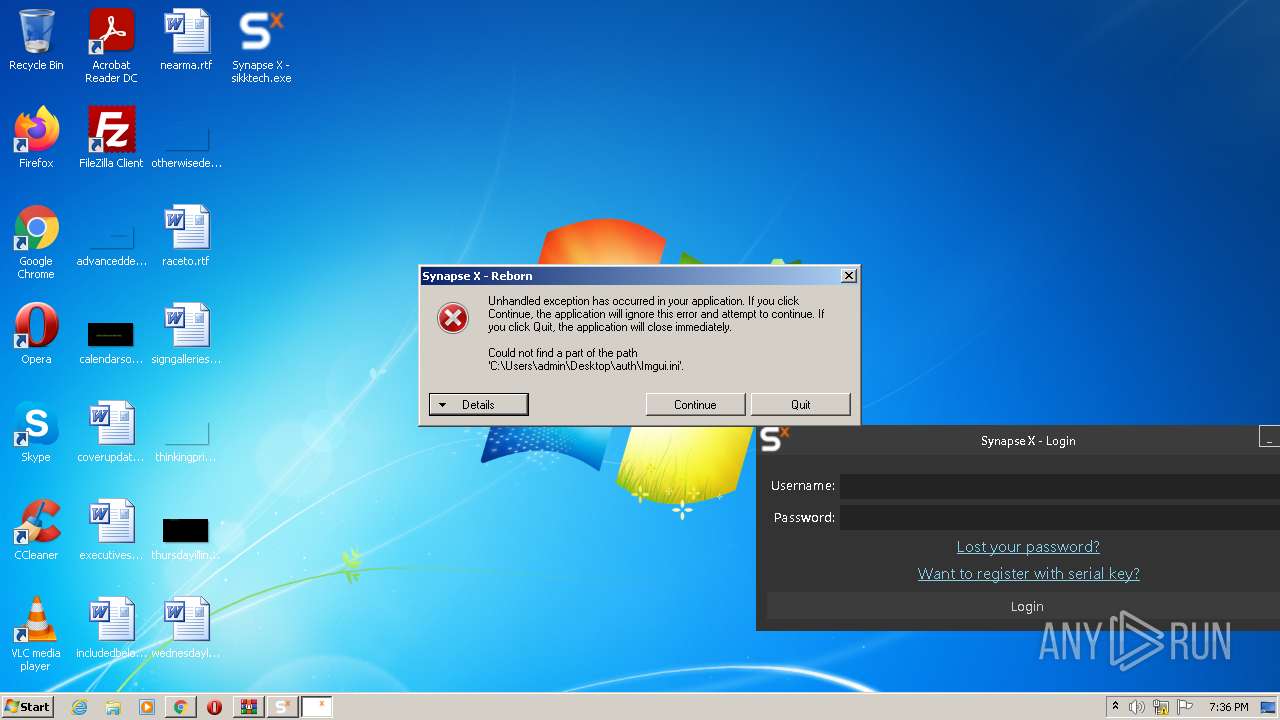
Task: Open FileZilla Client desktop shortcut
Action: (111, 138)
